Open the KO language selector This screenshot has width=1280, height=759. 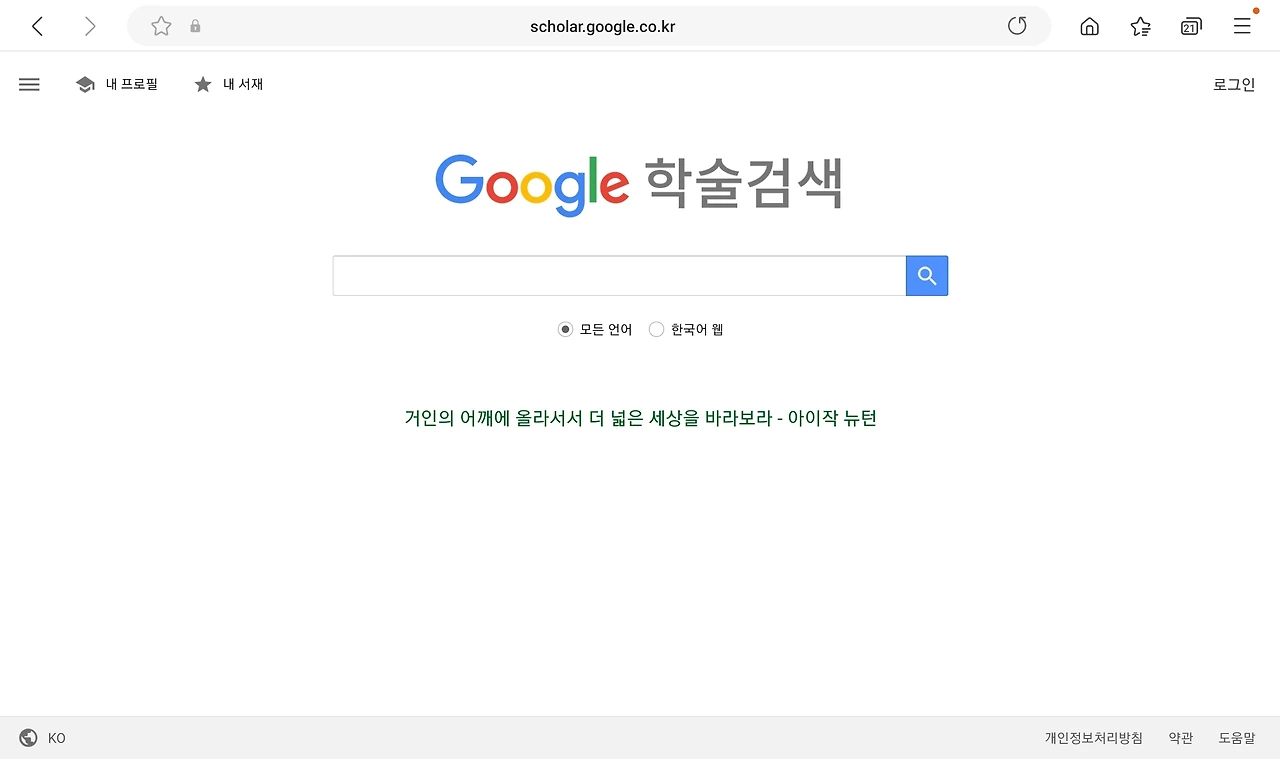[x=57, y=738]
